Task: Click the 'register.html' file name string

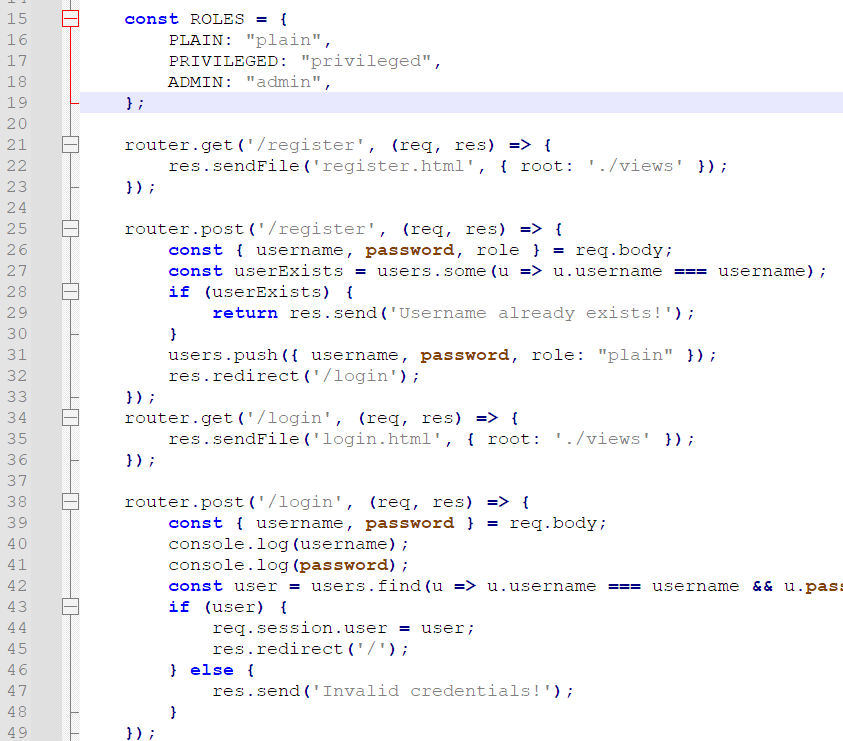Action: (392, 166)
